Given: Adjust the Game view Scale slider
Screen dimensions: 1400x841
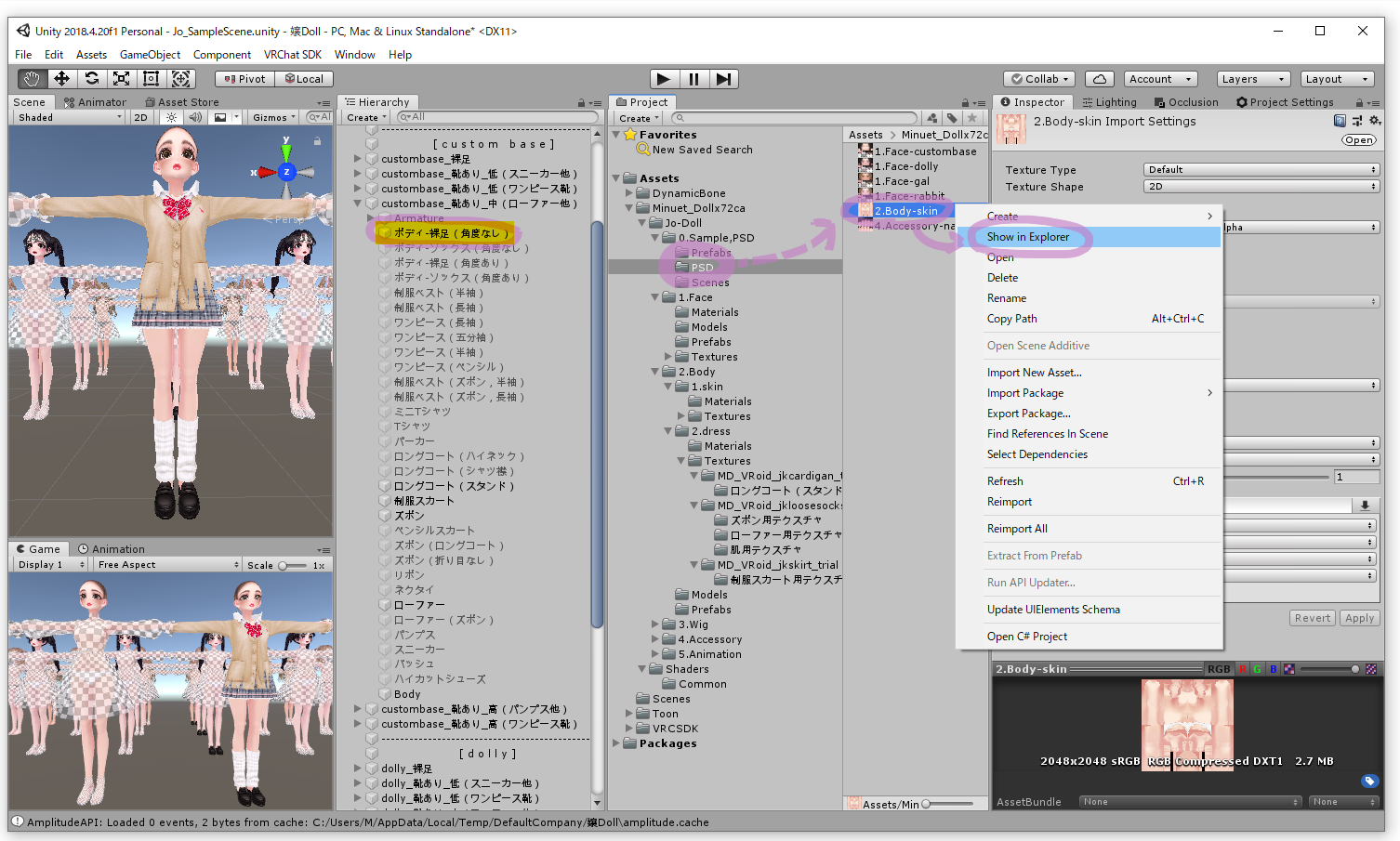Looking at the screenshot, I should 294,565.
